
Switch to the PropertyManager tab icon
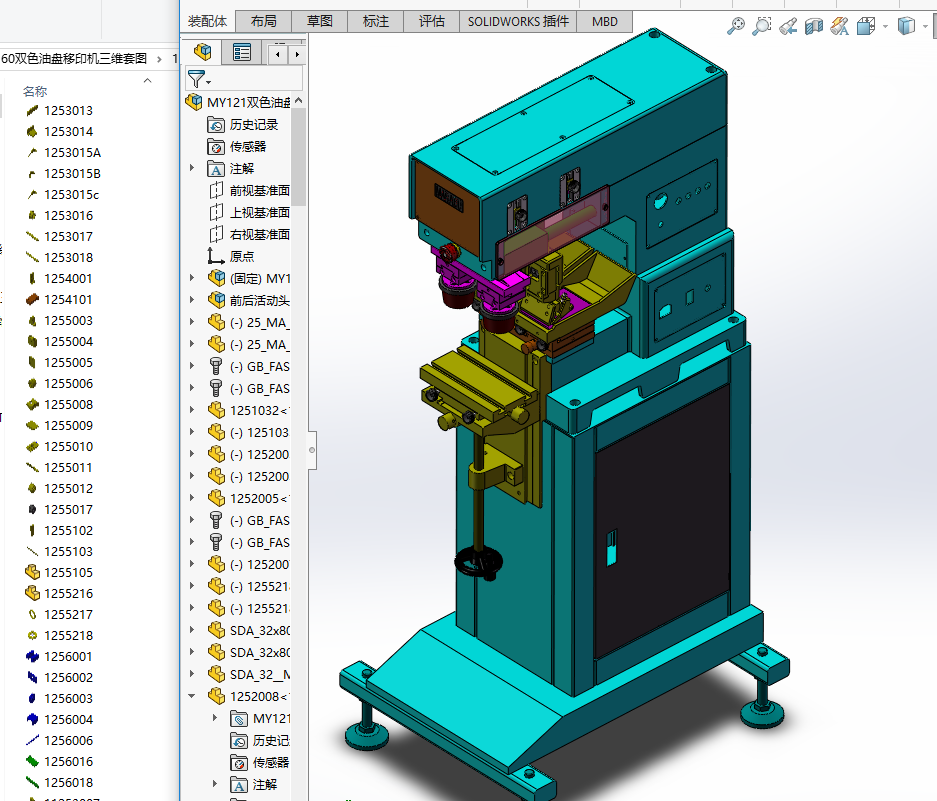click(x=242, y=52)
